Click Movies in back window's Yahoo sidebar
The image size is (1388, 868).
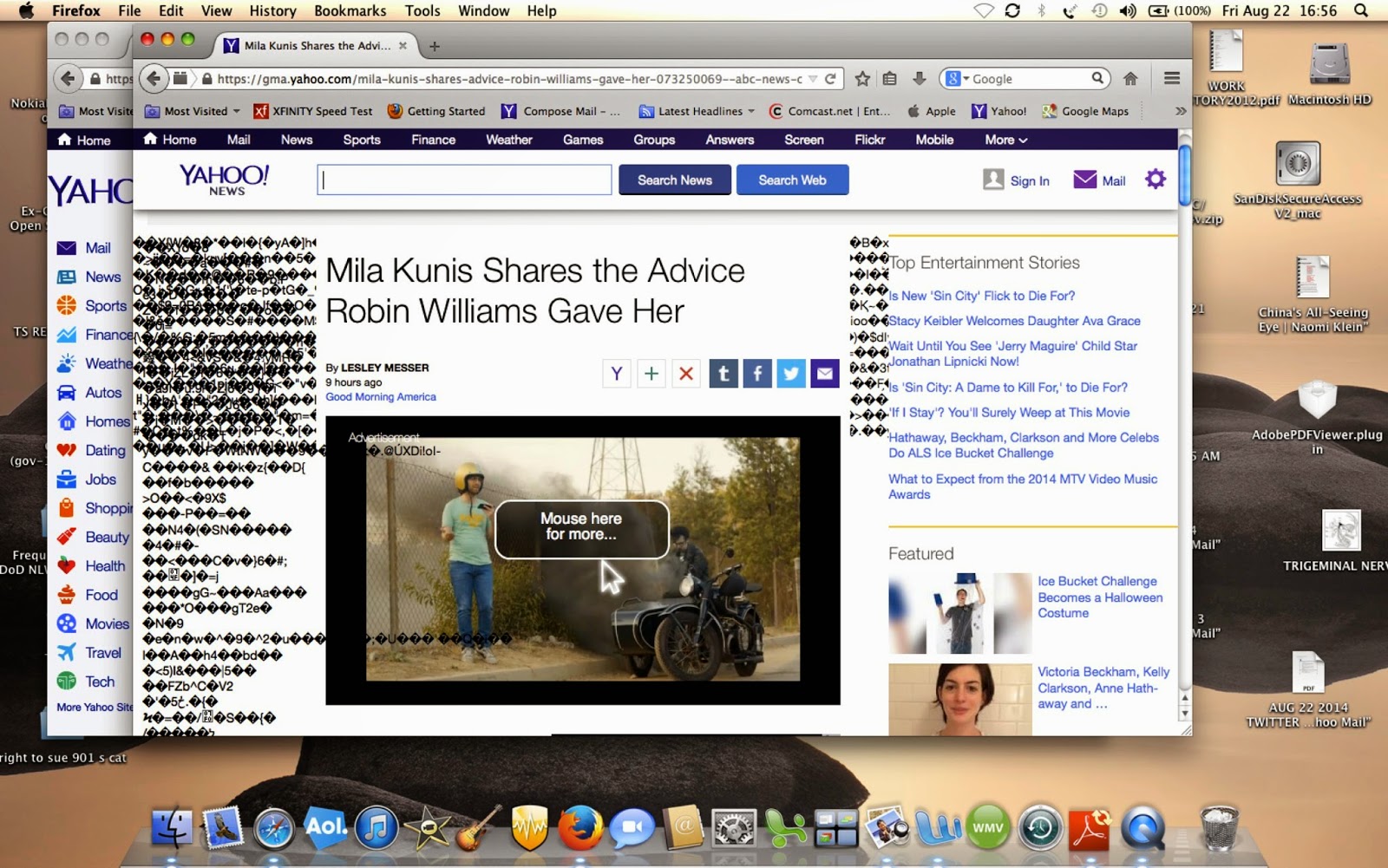click(95, 623)
